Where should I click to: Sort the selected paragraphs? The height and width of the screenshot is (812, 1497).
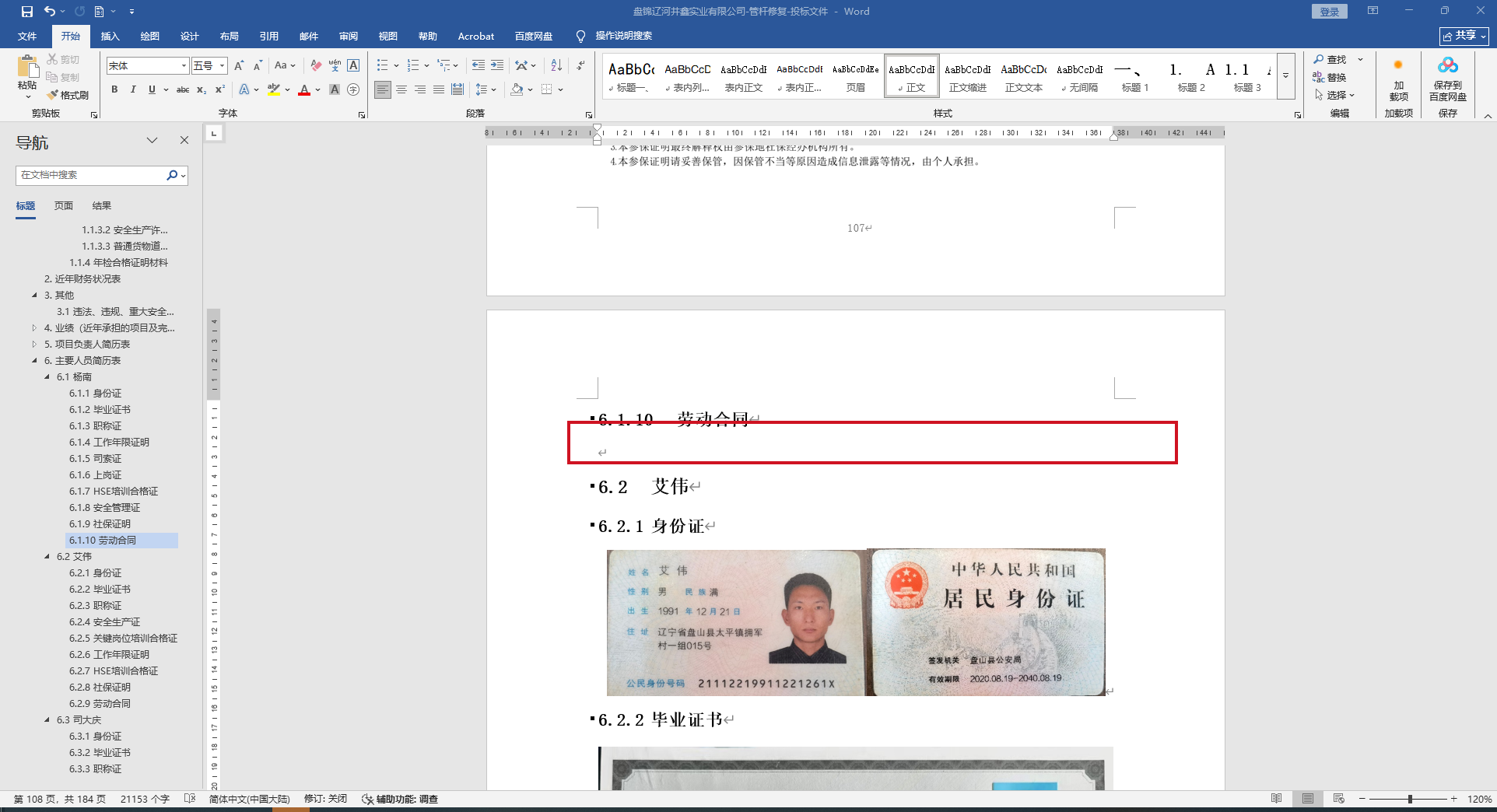(556, 66)
